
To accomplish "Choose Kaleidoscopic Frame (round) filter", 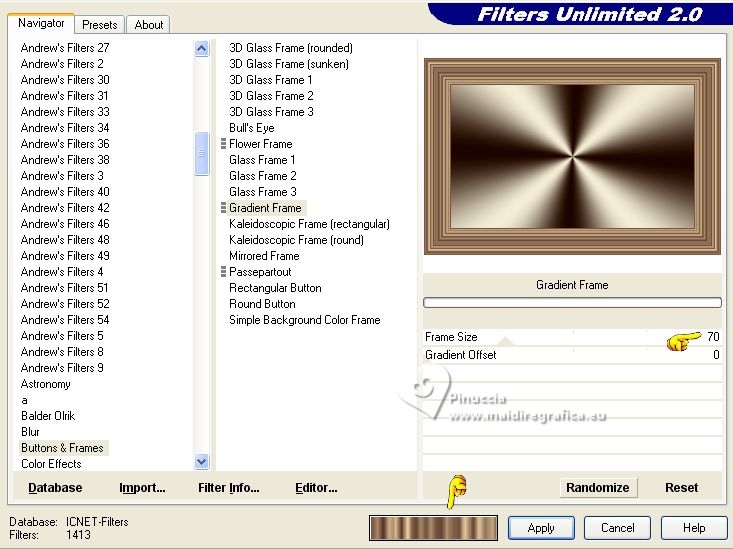I will [x=296, y=240].
